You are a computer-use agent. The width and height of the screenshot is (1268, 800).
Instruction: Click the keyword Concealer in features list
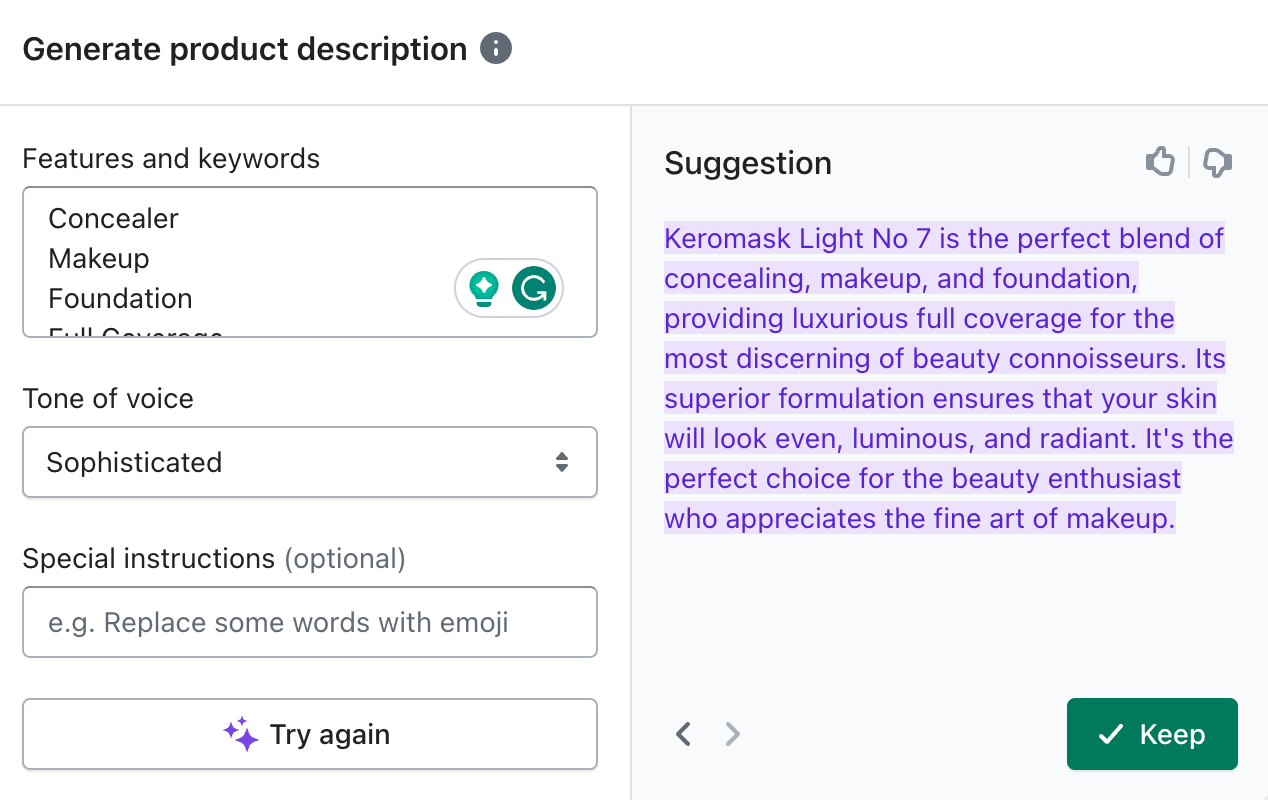pos(113,218)
